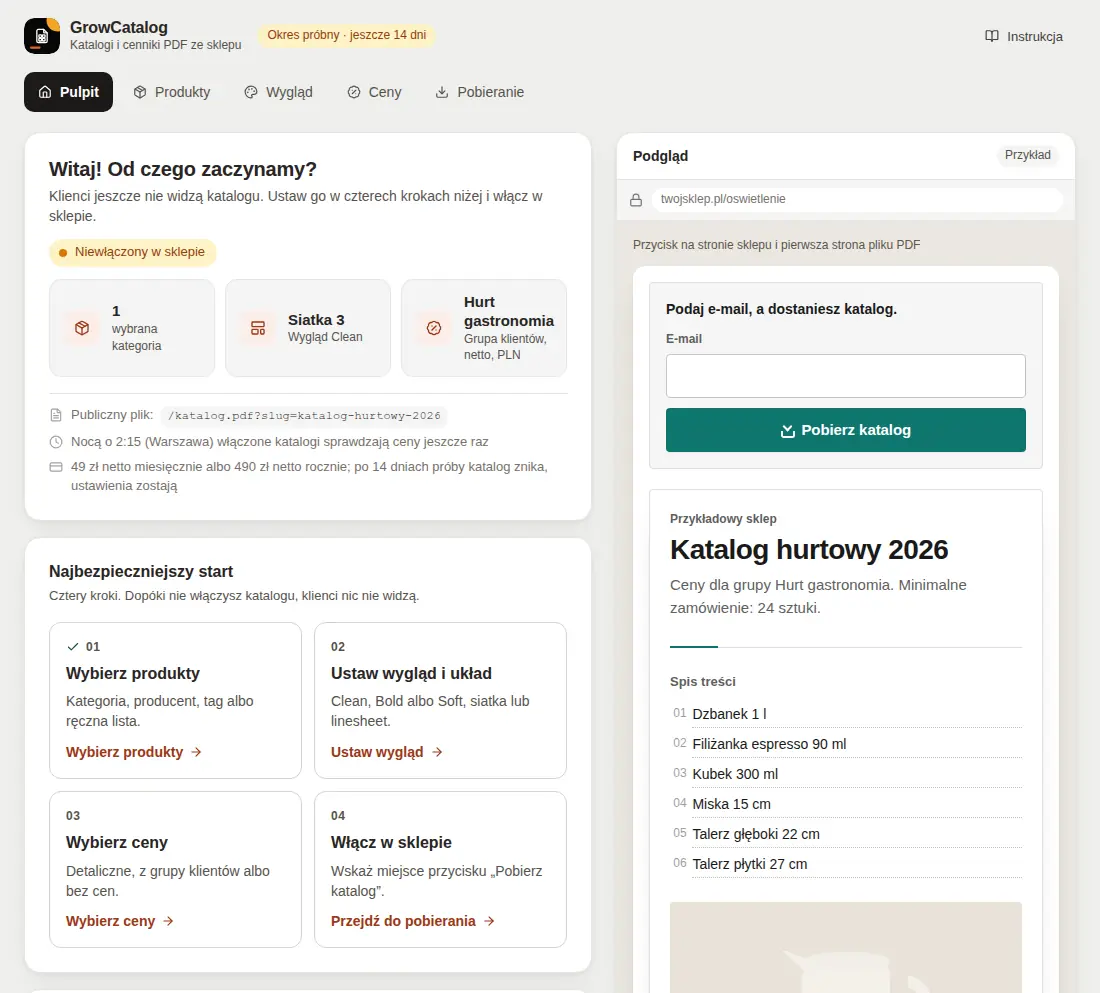Image resolution: width=1100 pixels, height=993 pixels.
Task: Switch to the Pulpit tab
Action: (68, 92)
